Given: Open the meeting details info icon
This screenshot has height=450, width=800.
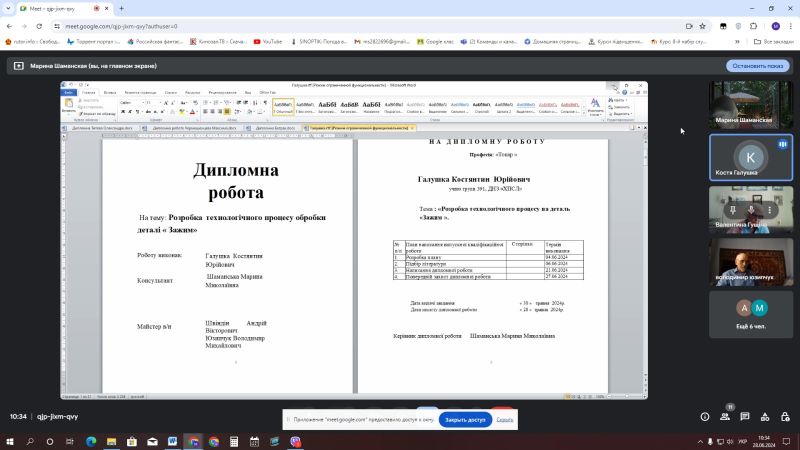Looking at the screenshot, I should point(705,417).
